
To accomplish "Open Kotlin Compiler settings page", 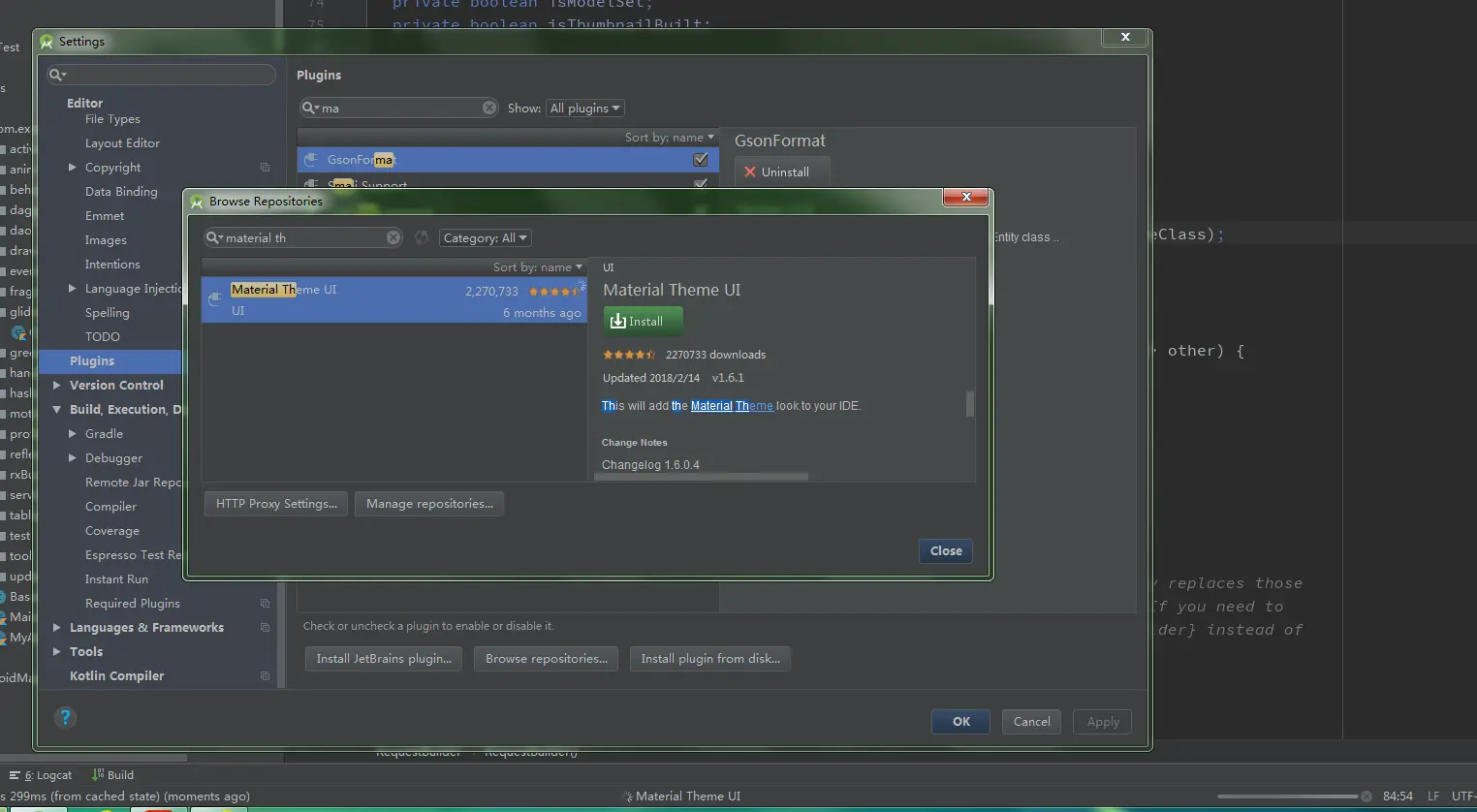I will click(116, 676).
